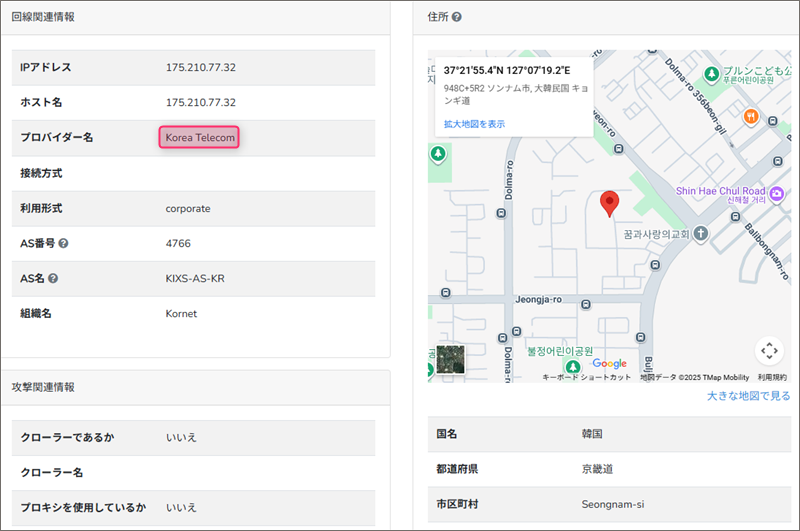The image size is (800, 531).
Task: Switch to satellite view thumbnail
Action: pos(451,360)
